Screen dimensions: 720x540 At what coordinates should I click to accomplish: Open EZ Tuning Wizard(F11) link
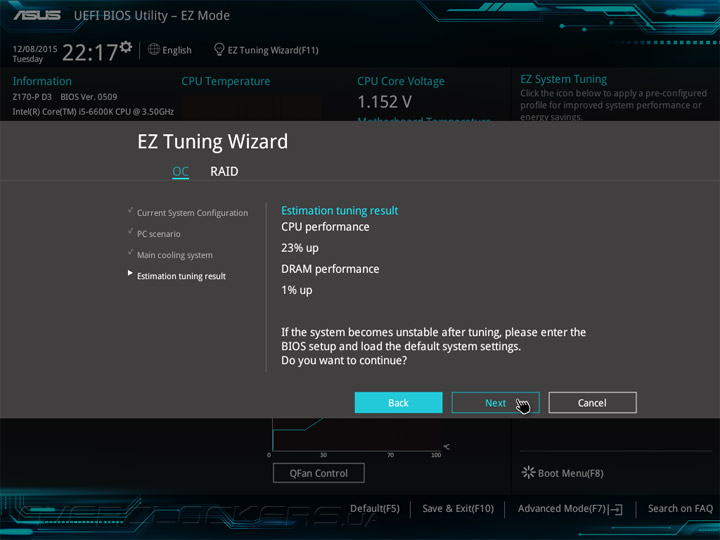coord(273,50)
